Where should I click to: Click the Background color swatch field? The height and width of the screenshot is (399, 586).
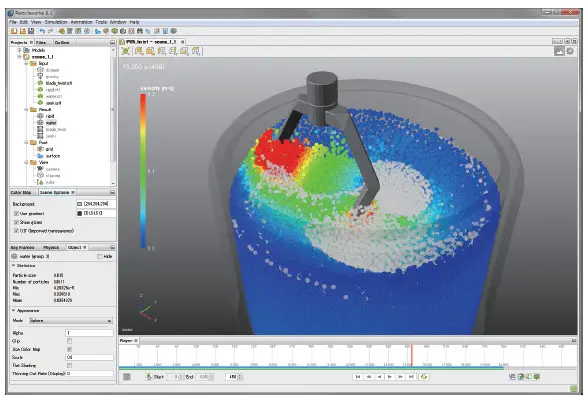tap(96, 204)
